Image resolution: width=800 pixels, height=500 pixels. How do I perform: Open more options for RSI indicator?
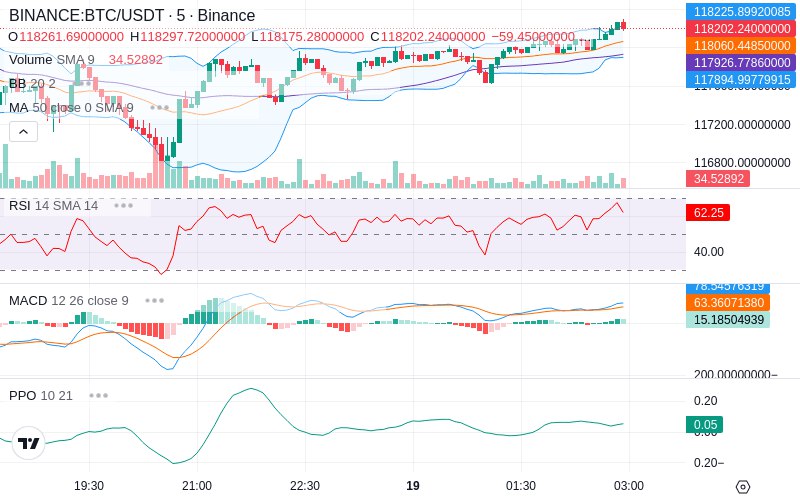[x=123, y=206]
